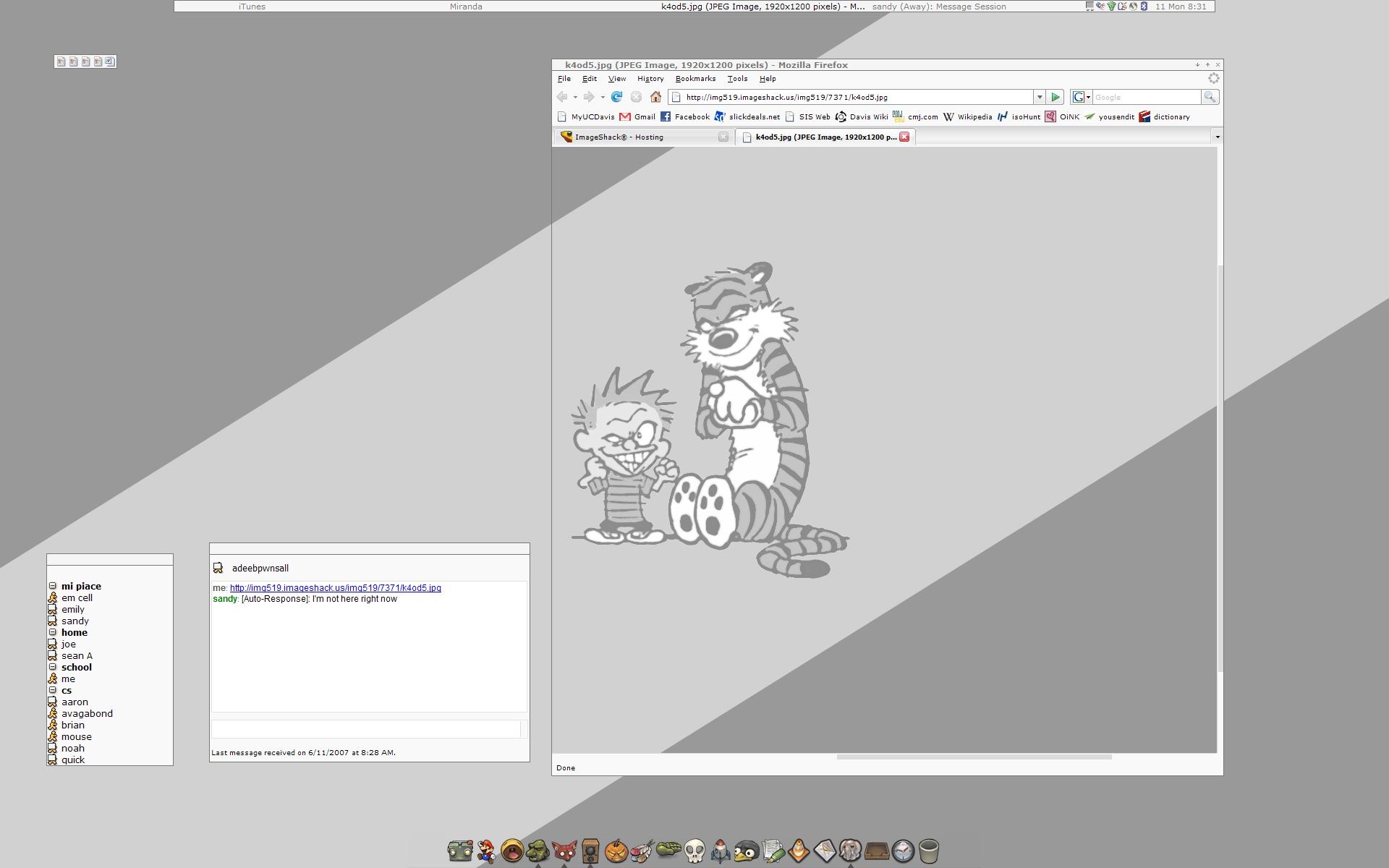Select contact emily in the buddy list

point(73,609)
